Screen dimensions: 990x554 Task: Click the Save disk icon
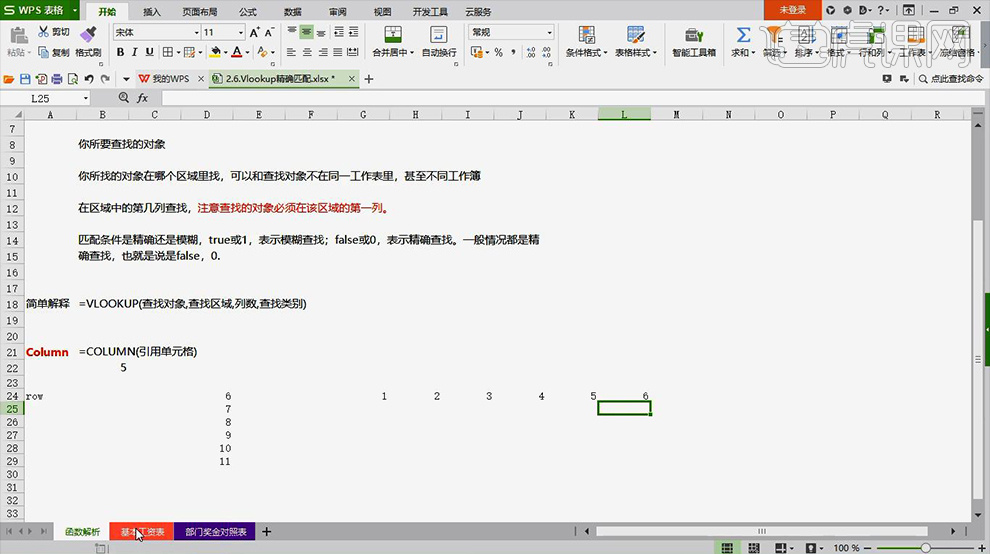coord(25,79)
